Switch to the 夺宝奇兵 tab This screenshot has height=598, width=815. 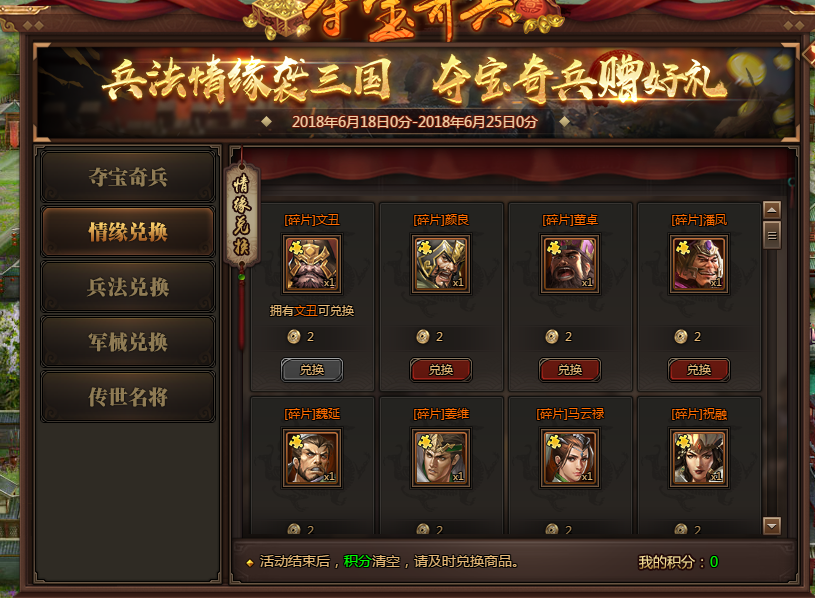point(128,177)
